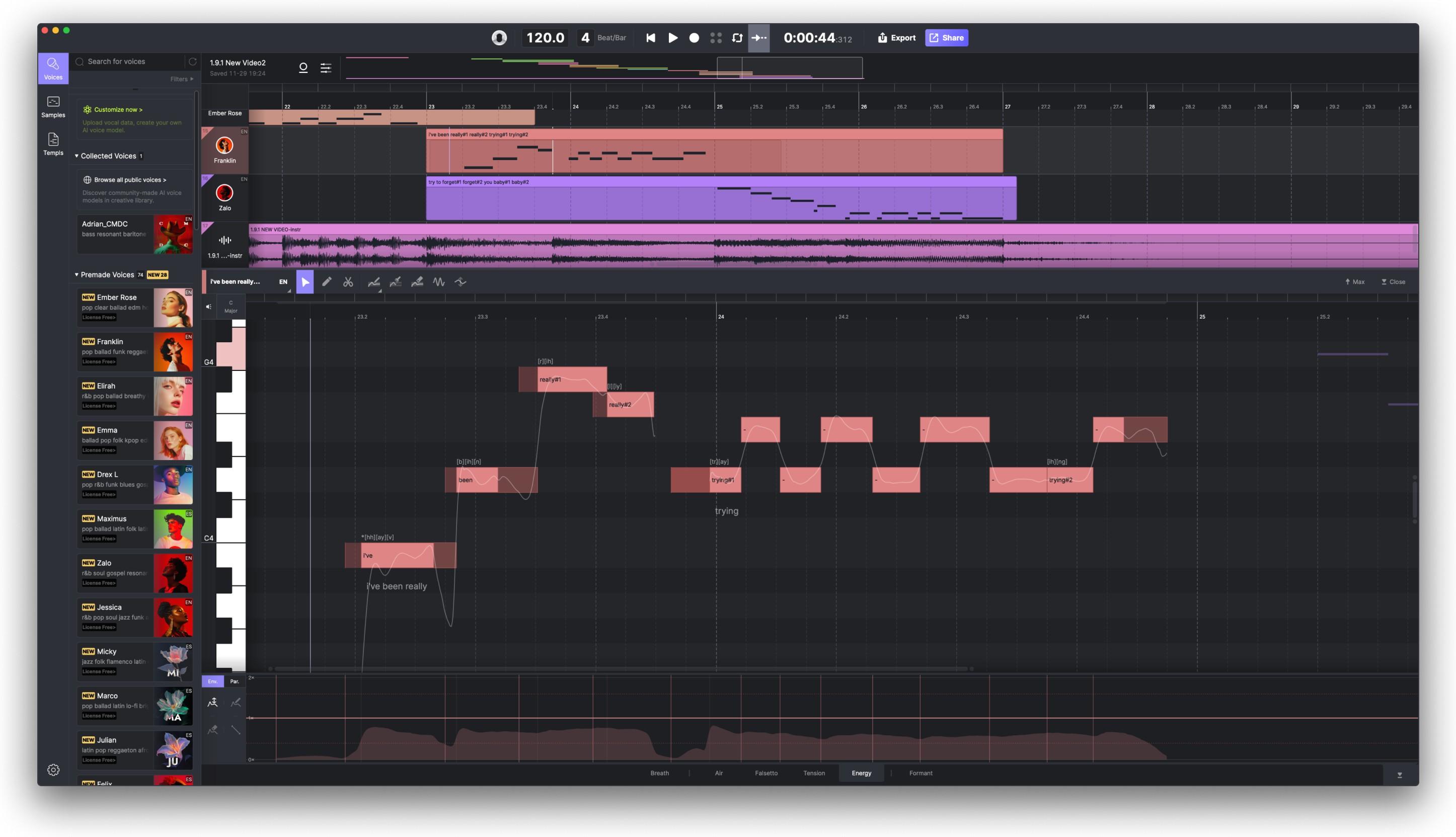Select the Breath parameter tab

[x=659, y=773]
